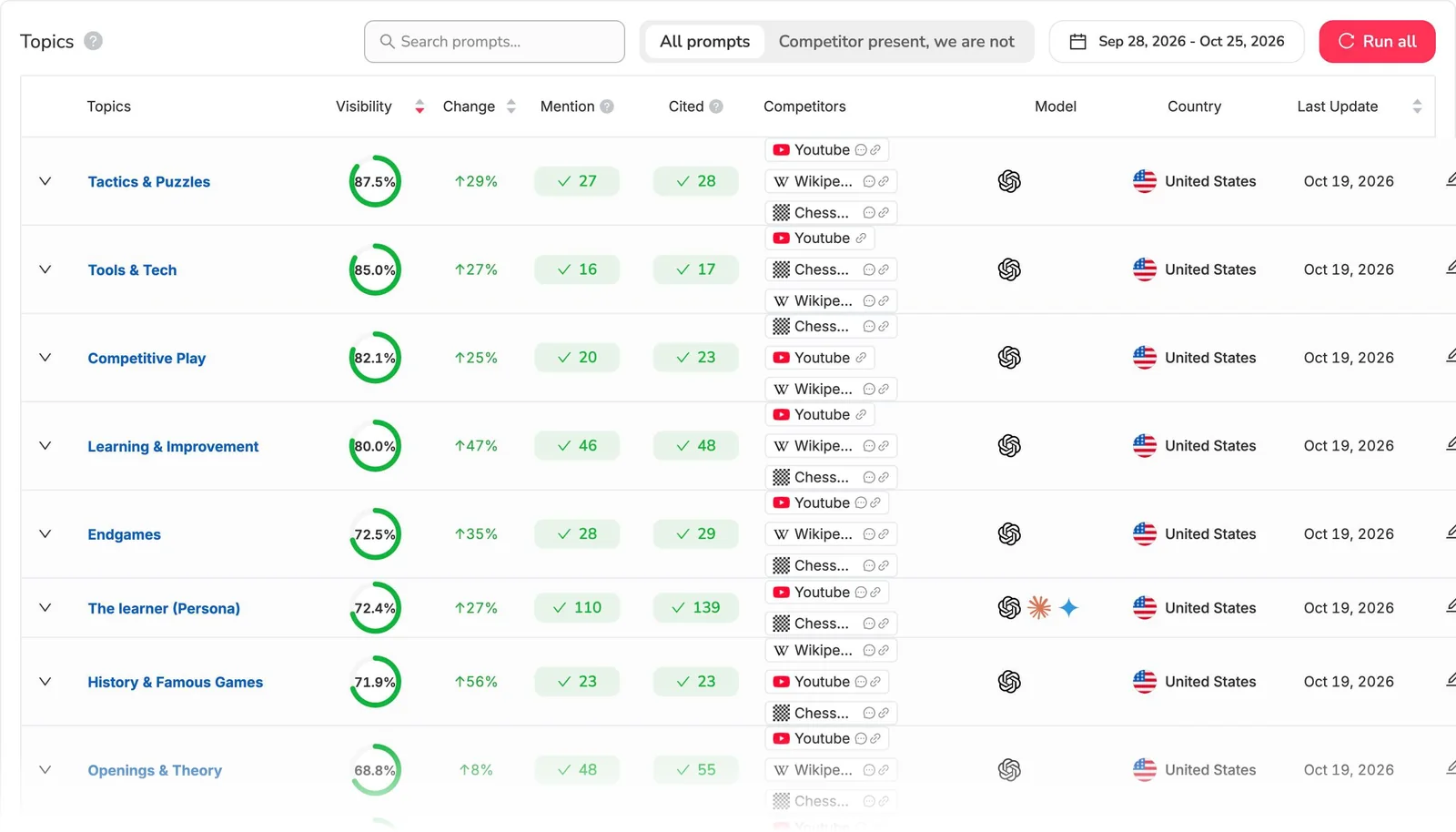The height and width of the screenshot is (832, 1456).
Task: Open the calendar icon in date range picker
Action: tap(1077, 42)
